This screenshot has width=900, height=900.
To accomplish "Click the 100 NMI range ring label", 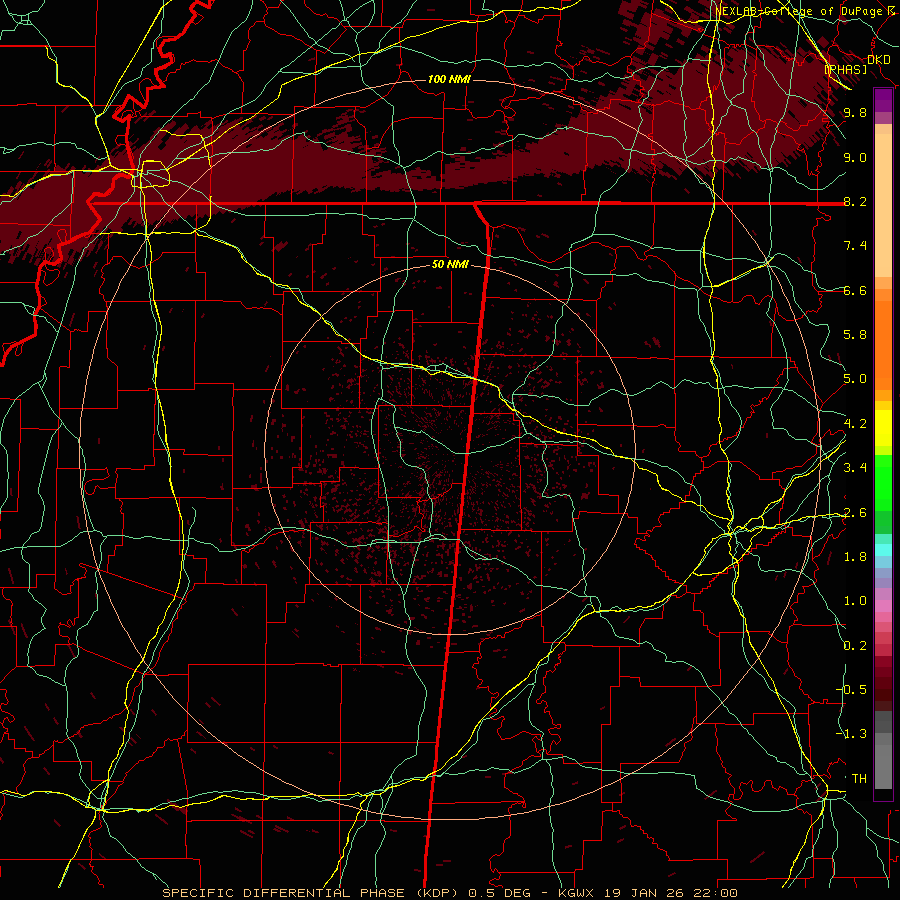I will [449, 79].
